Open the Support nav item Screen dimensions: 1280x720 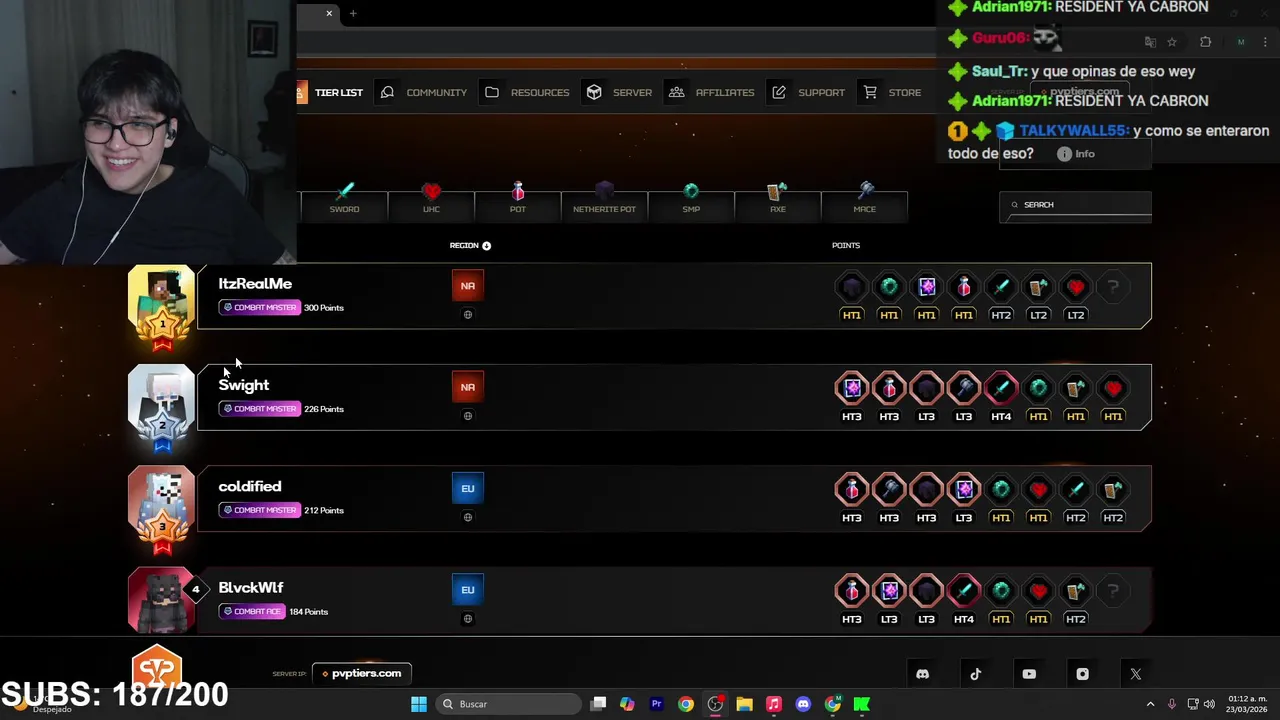808,92
